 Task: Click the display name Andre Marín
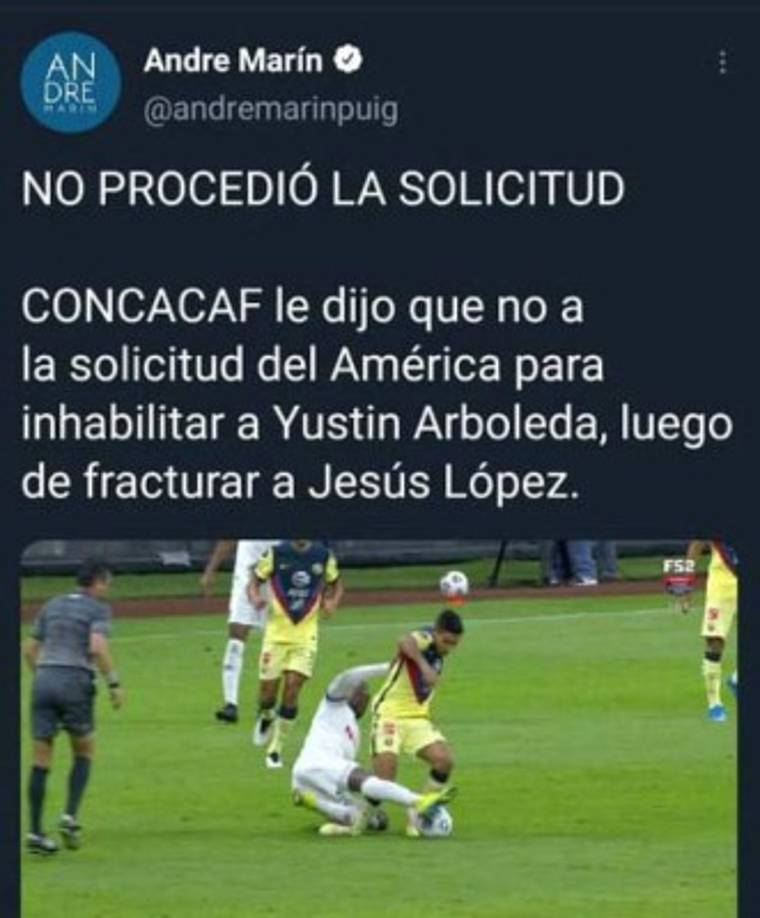[x=234, y=60]
